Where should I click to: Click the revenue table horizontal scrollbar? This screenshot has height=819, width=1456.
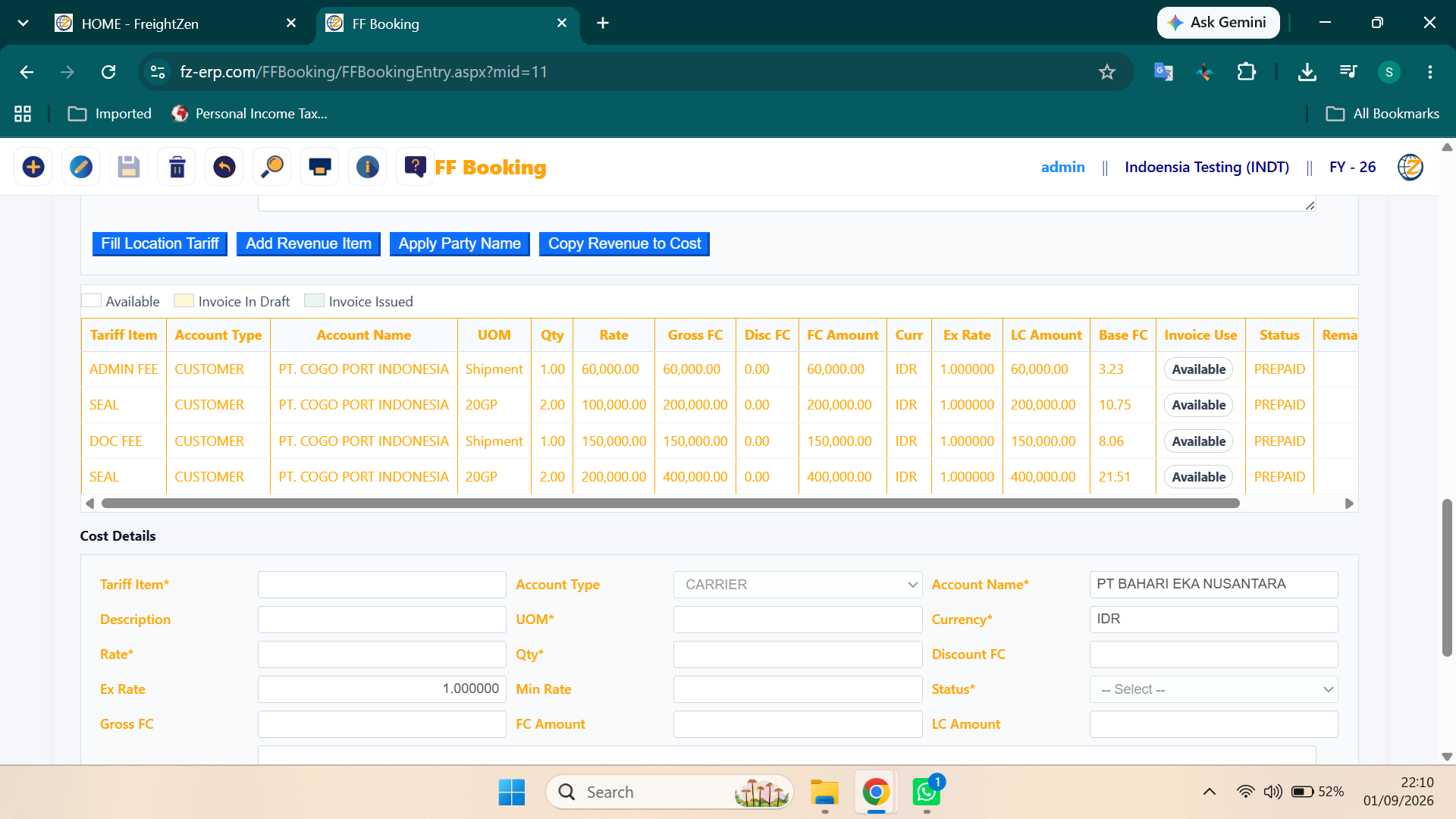click(x=670, y=504)
